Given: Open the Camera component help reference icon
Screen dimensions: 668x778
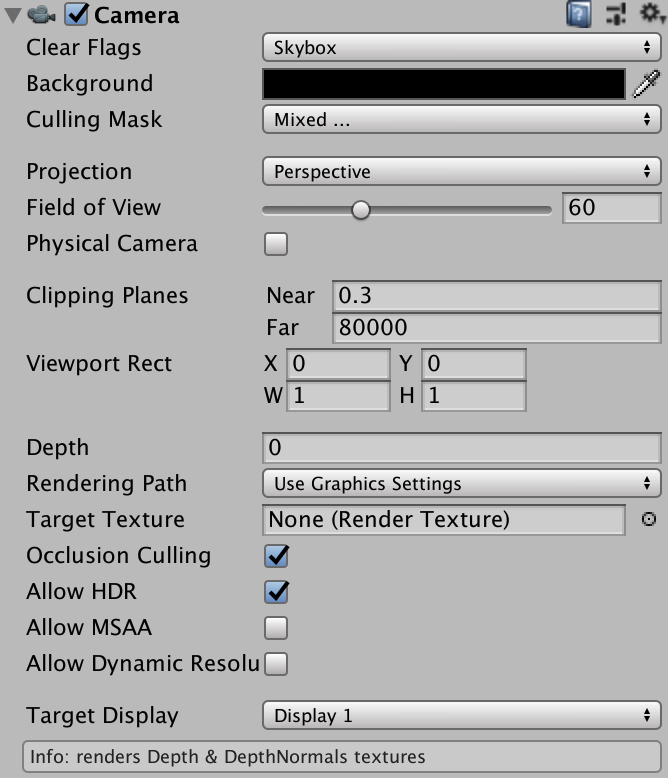Looking at the screenshot, I should coord(579,14).
